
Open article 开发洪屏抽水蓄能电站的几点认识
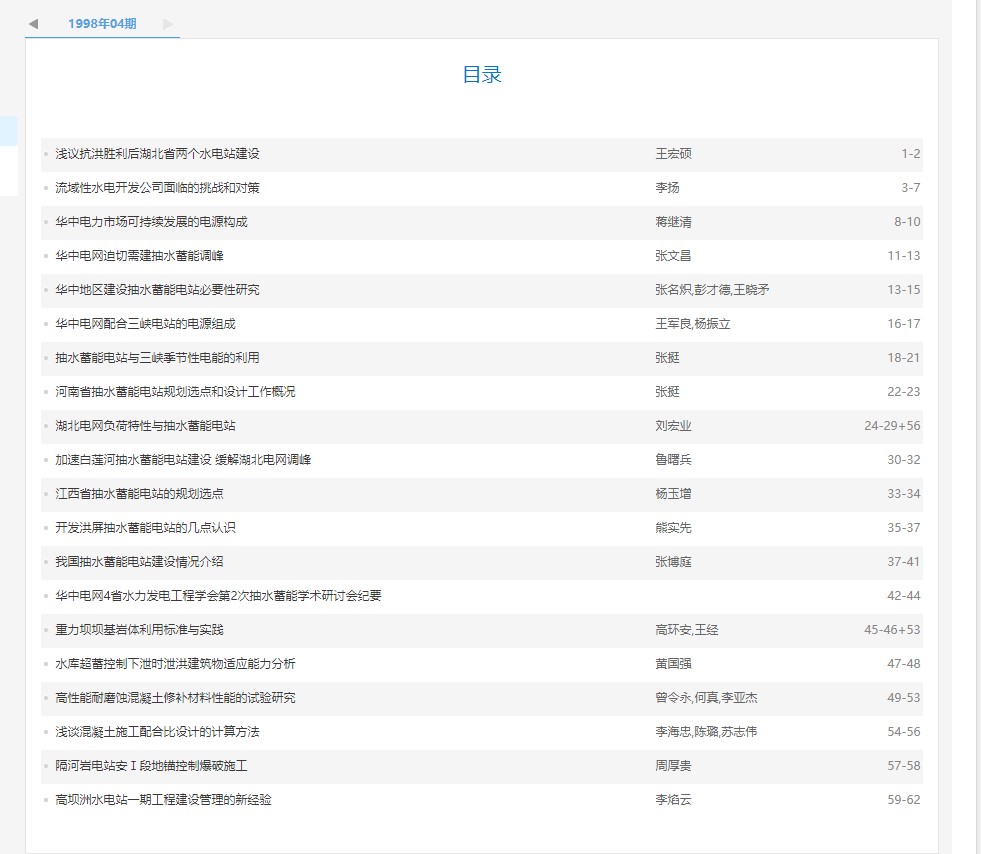point(145,527)
